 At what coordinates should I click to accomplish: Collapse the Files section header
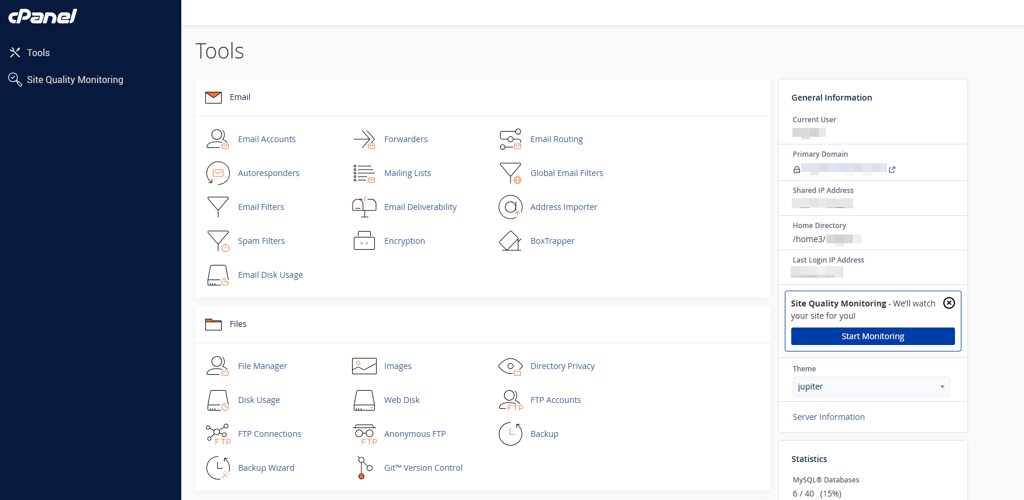[x=483, y=324]
